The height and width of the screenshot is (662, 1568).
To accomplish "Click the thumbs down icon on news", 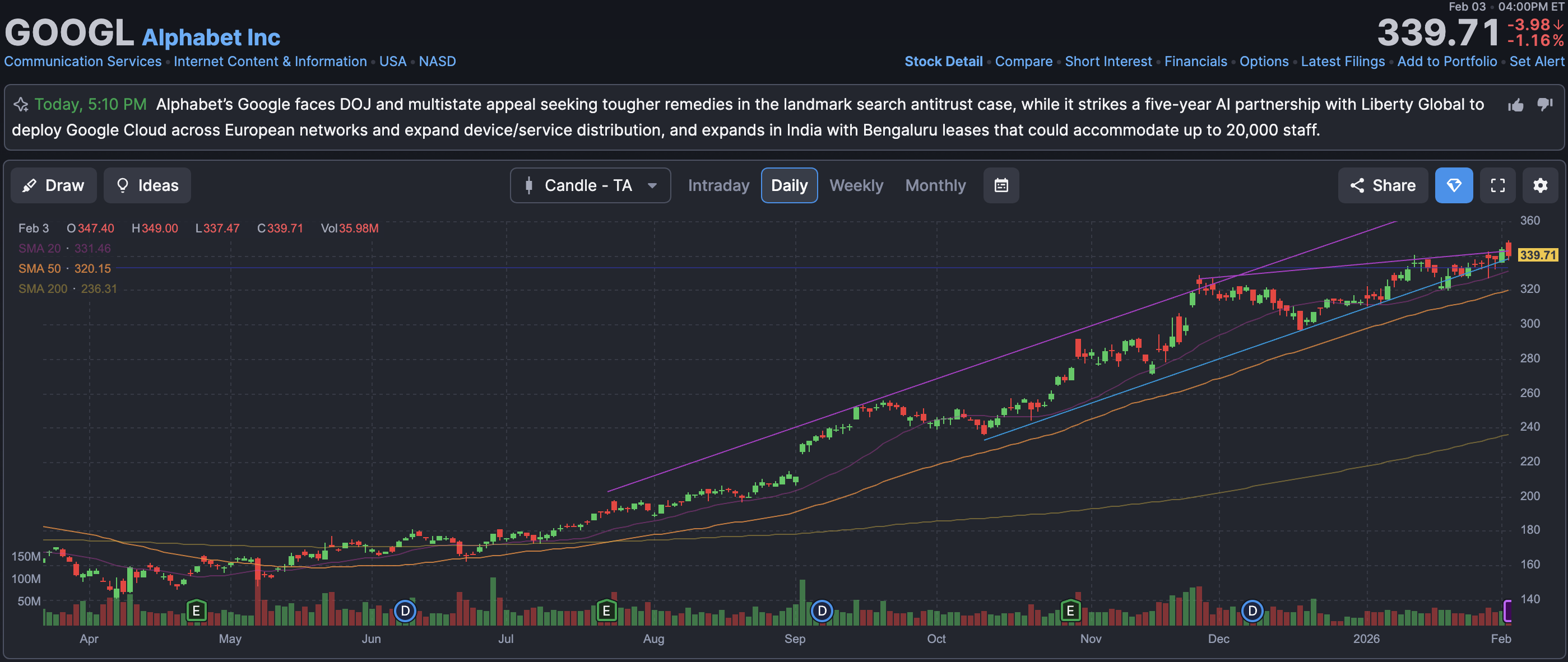I will click(1544, 105).
